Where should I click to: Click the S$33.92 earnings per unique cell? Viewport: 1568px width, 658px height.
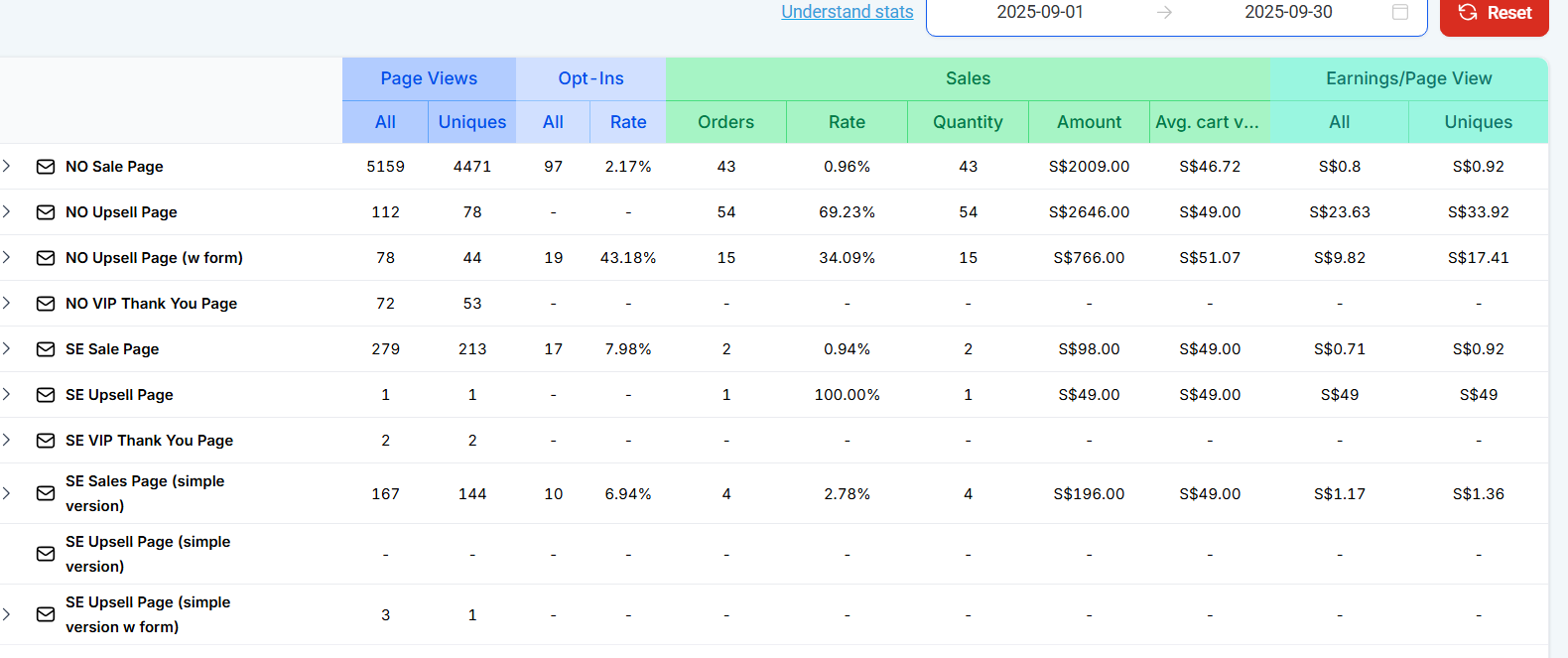click(x=1479, y=212)
